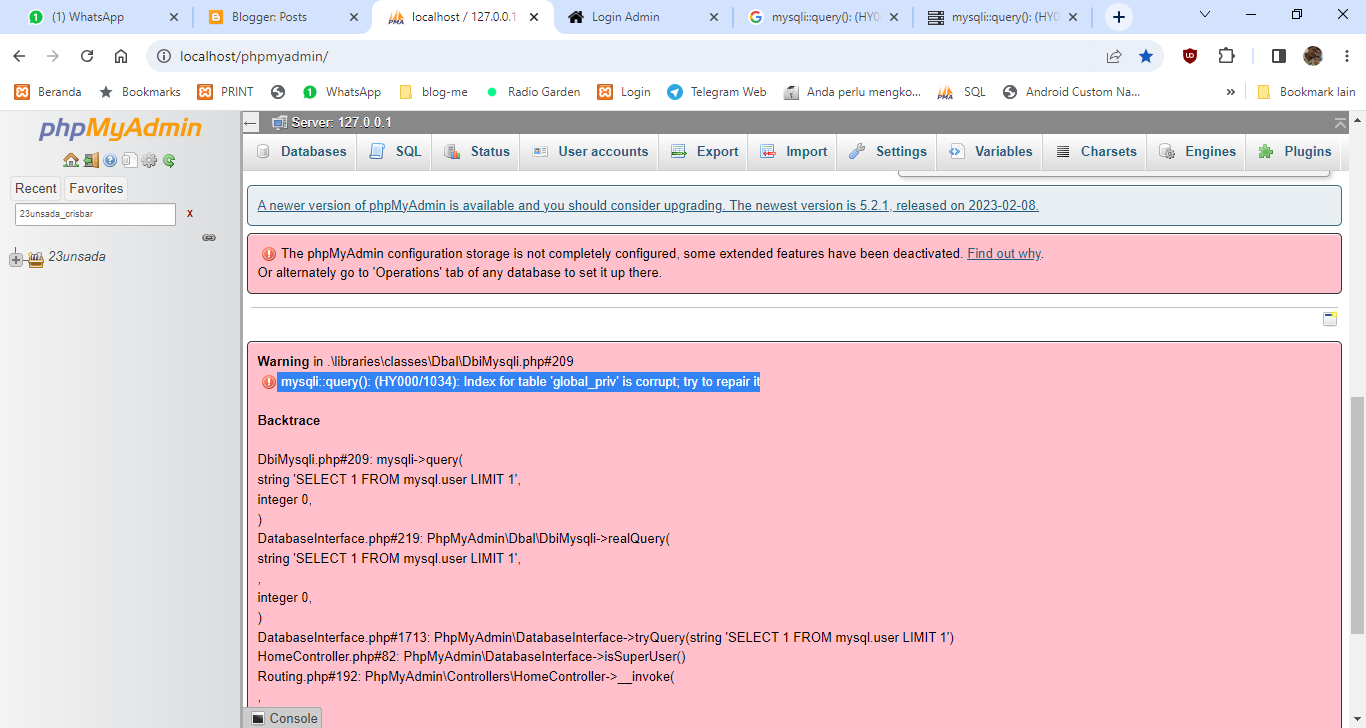
Task: Open the phpMyAdmin documentation help icon
Action: click(110, 160)
